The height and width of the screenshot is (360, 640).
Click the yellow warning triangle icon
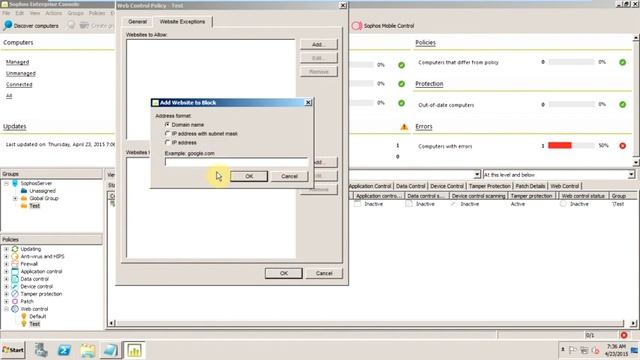(404, 127)
